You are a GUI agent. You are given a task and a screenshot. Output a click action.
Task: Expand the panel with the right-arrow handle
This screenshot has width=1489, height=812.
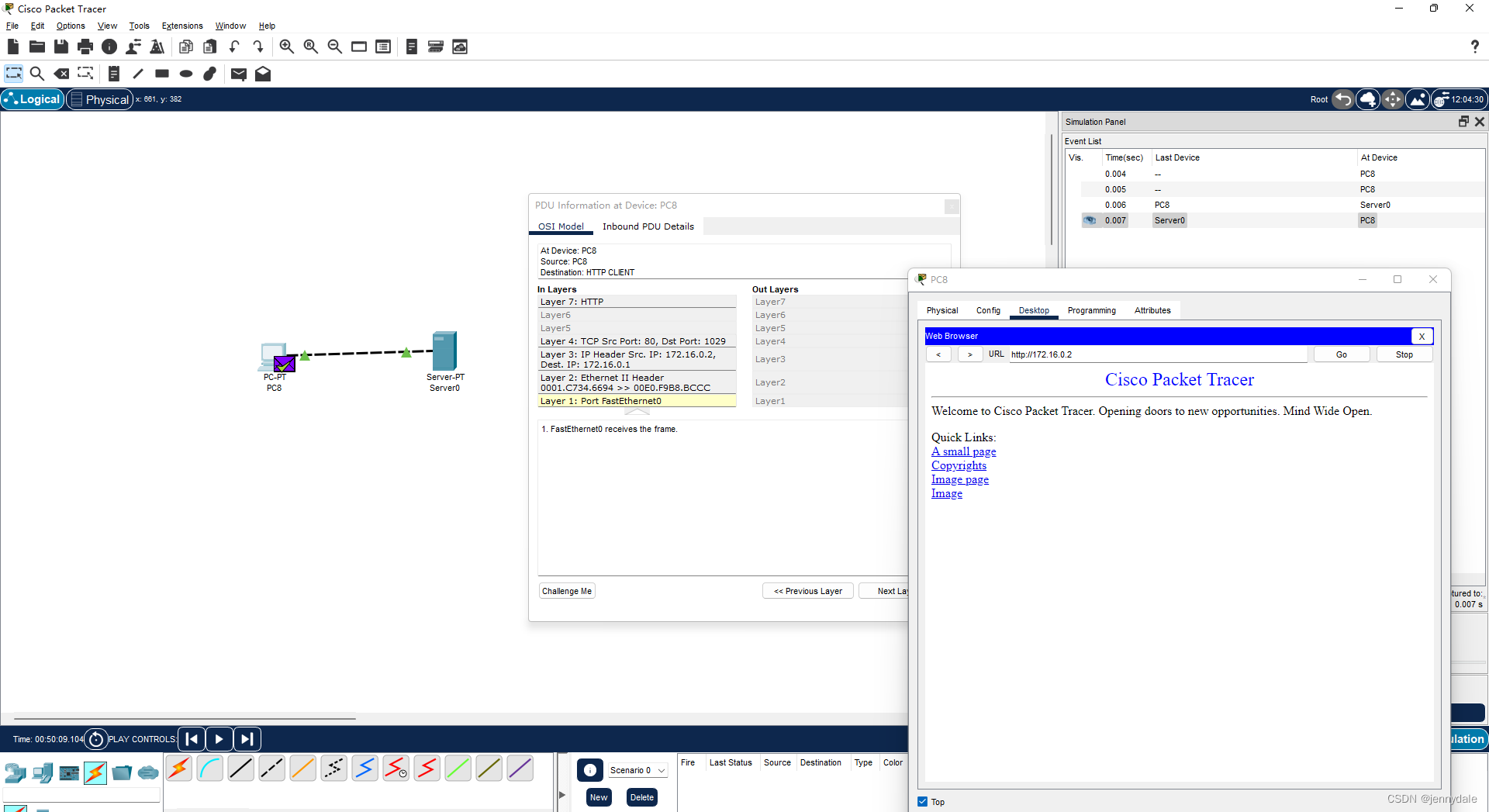(x=562, y=795)
